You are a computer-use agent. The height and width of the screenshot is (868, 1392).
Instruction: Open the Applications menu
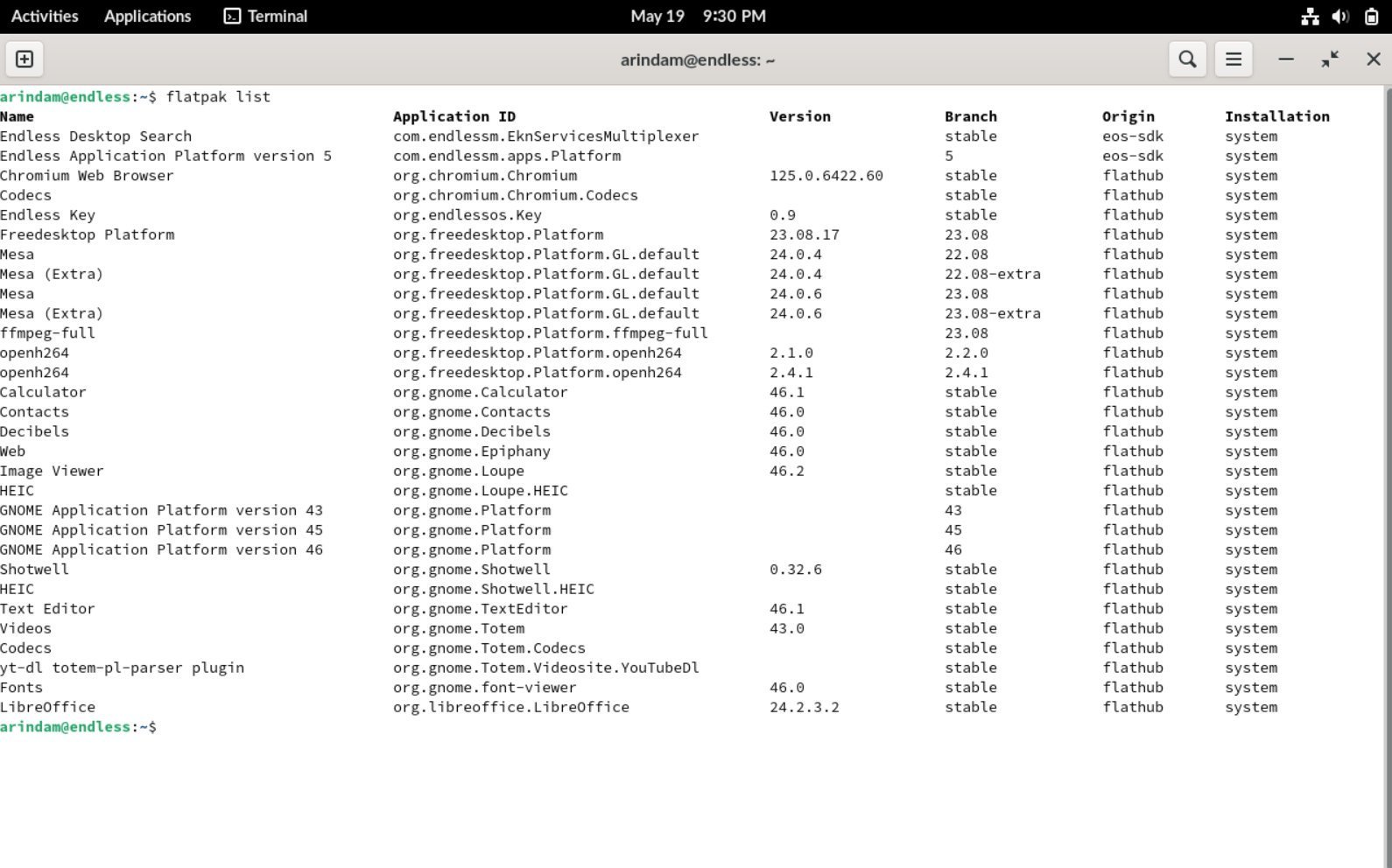point(147,17)
